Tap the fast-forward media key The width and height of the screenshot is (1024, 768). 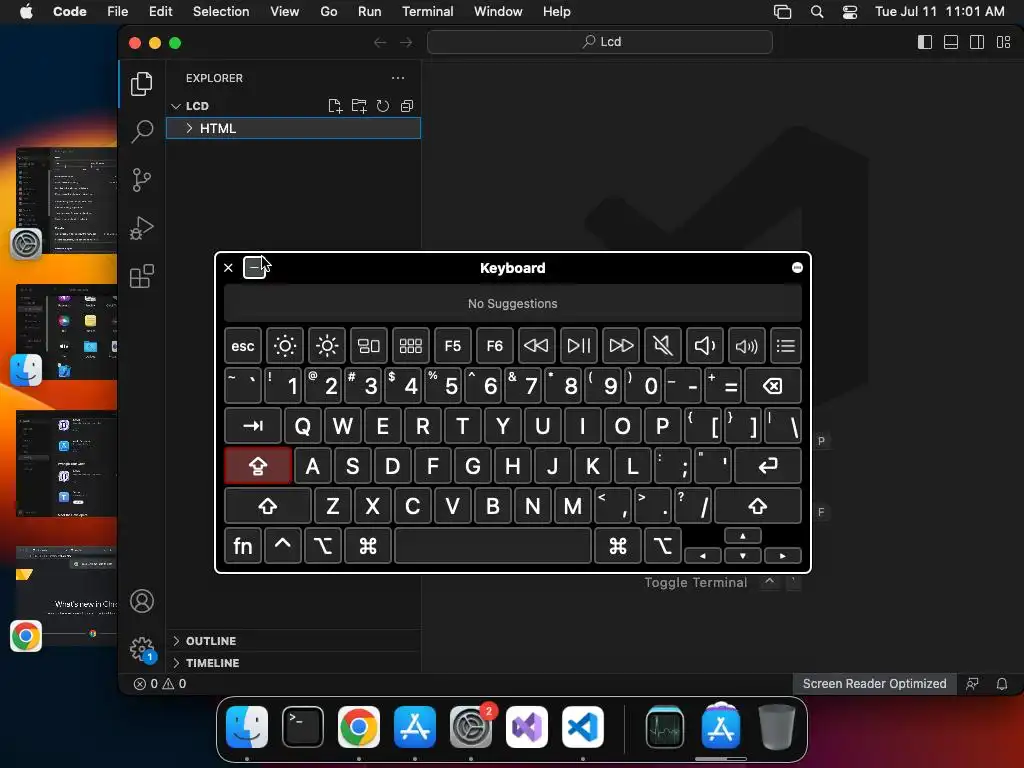click(620, 345)
